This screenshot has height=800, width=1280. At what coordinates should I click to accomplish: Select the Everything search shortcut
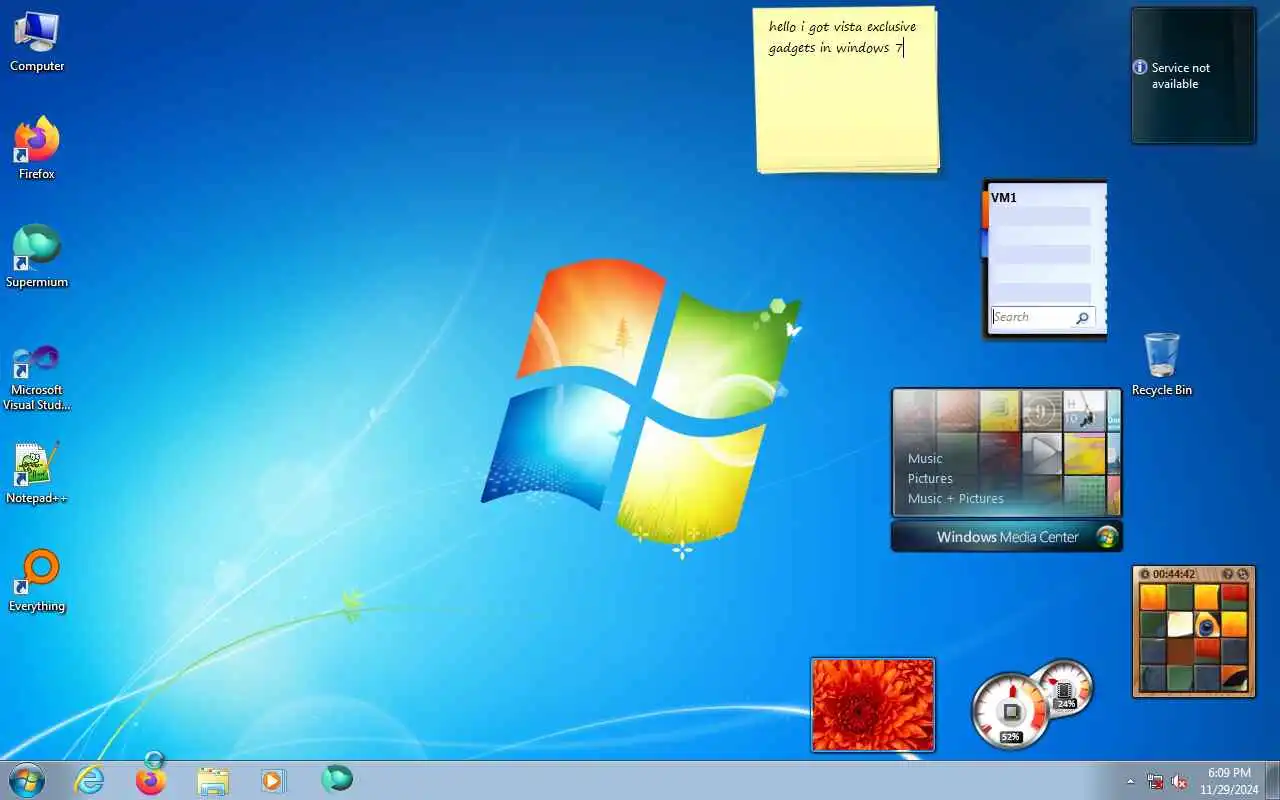[x=37, y=581]
